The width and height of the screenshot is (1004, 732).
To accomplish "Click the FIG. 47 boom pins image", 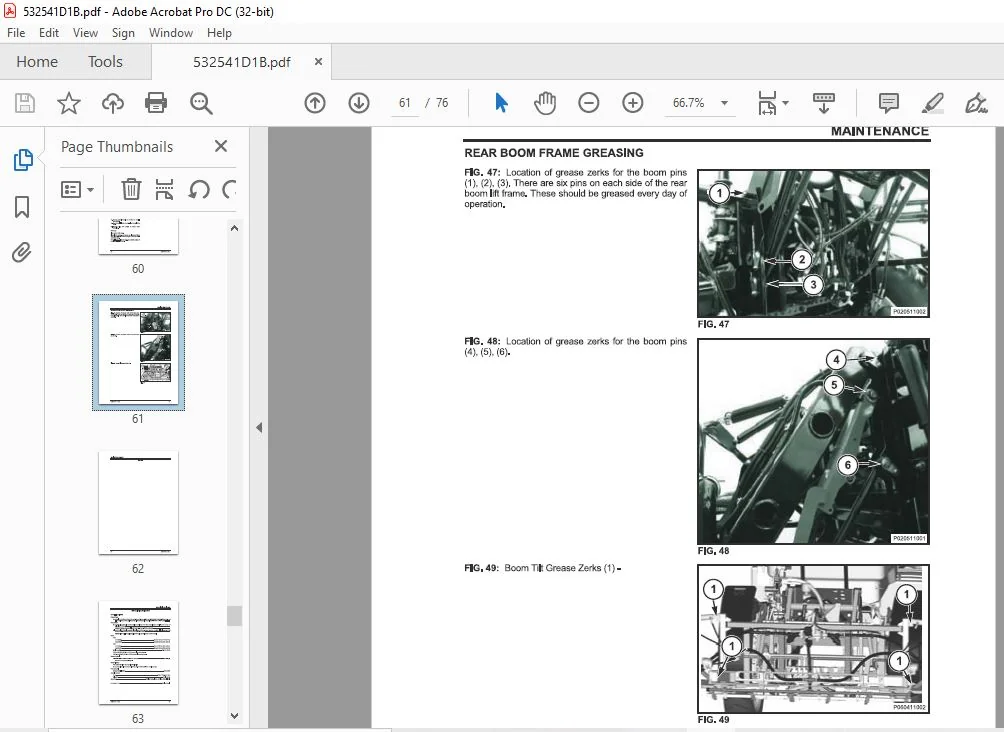I will [x=813, y=243].
